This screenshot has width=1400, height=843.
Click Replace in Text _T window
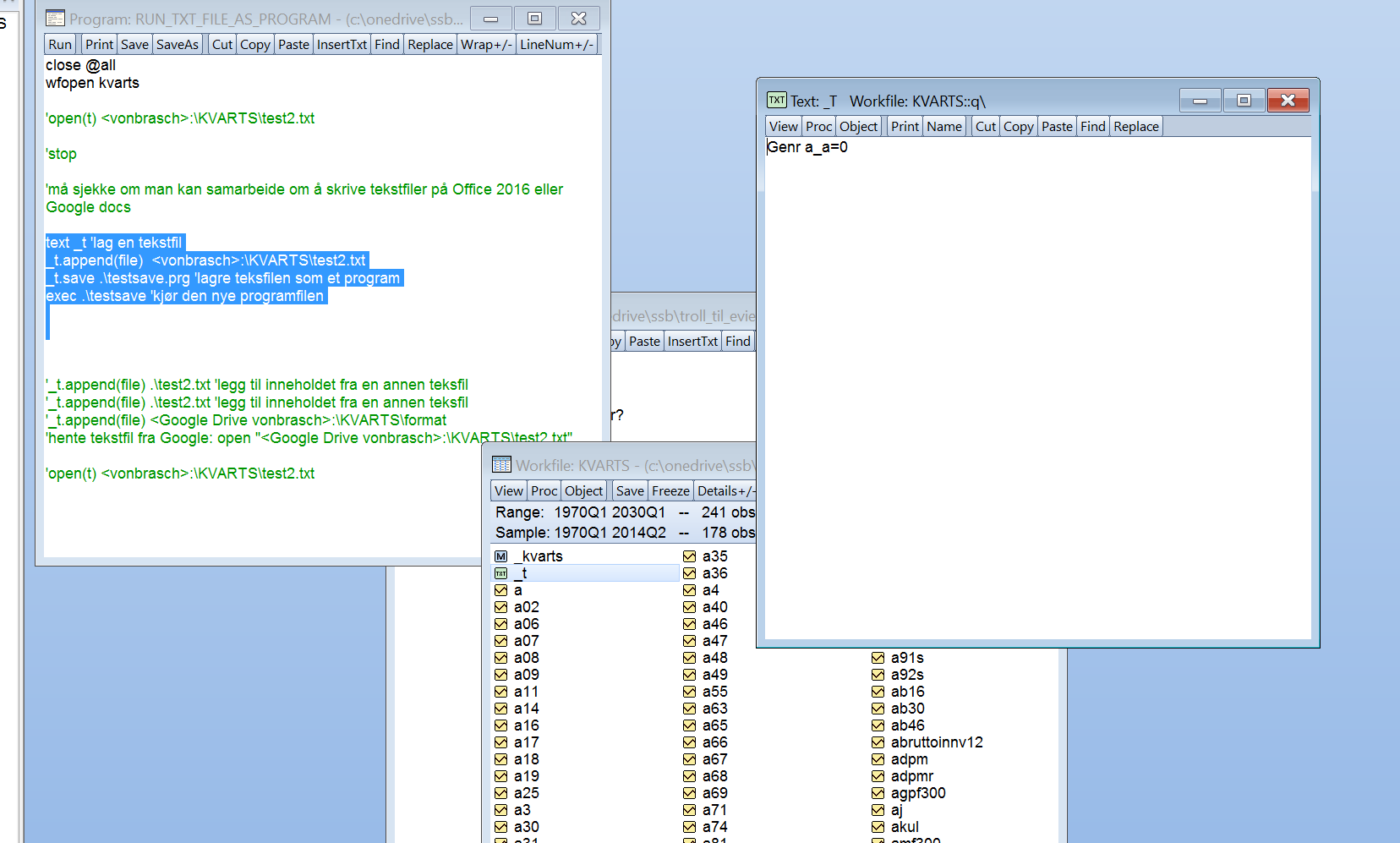point(1136,126)
